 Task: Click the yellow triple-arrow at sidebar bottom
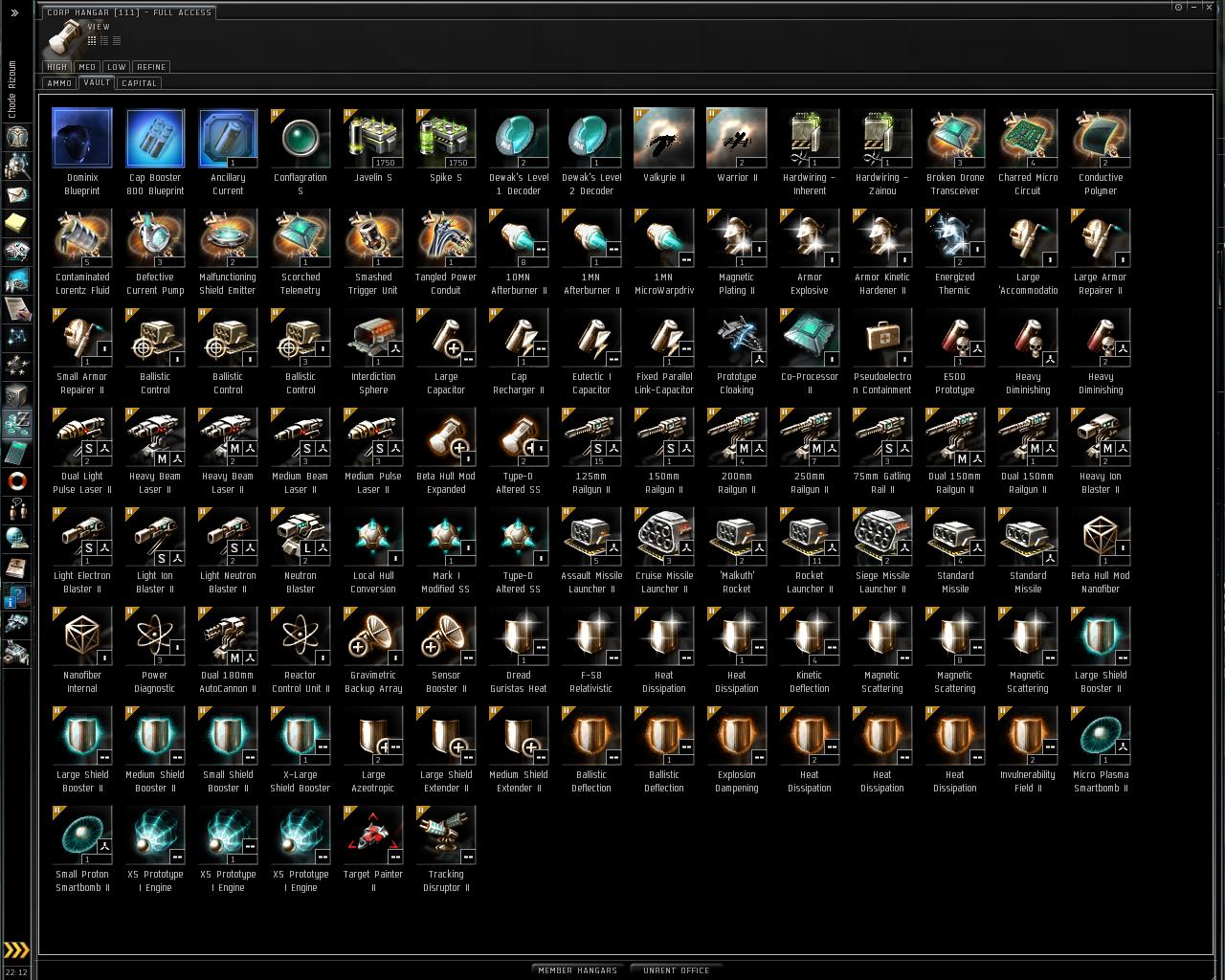(16, 950)
